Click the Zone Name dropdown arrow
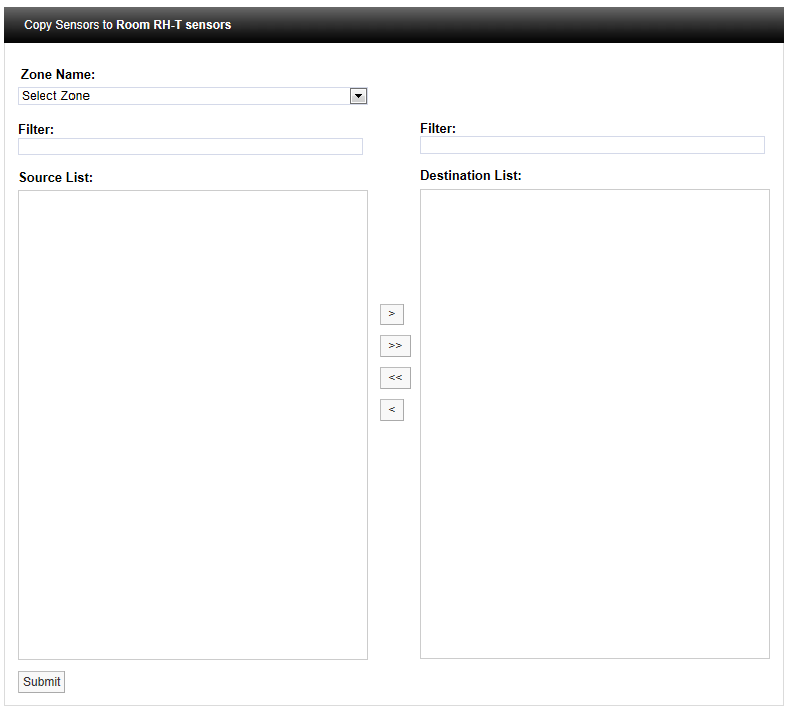 pos(358,96)
